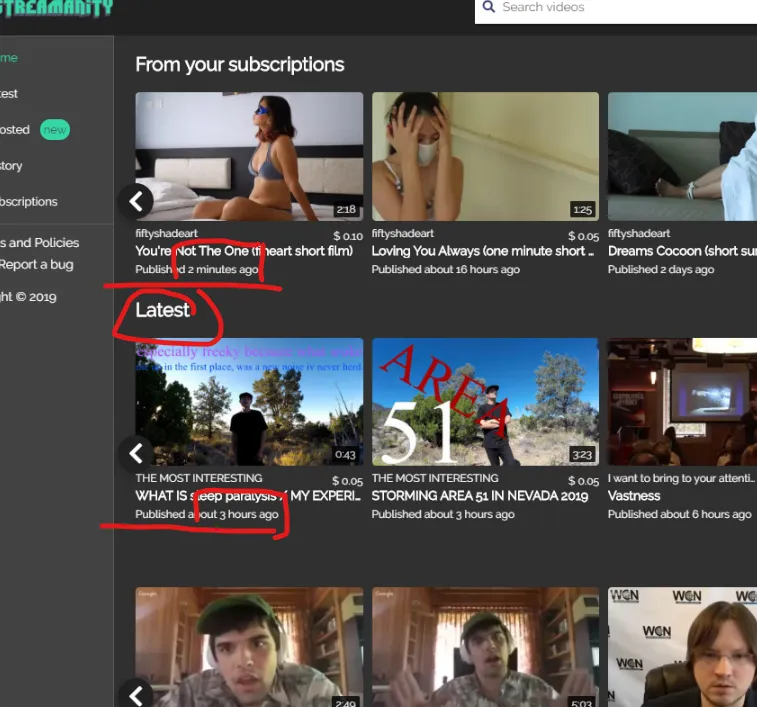Click previous arrow in Latest carousel
This screenshot has height=707, width=757.
coord(136,453)
